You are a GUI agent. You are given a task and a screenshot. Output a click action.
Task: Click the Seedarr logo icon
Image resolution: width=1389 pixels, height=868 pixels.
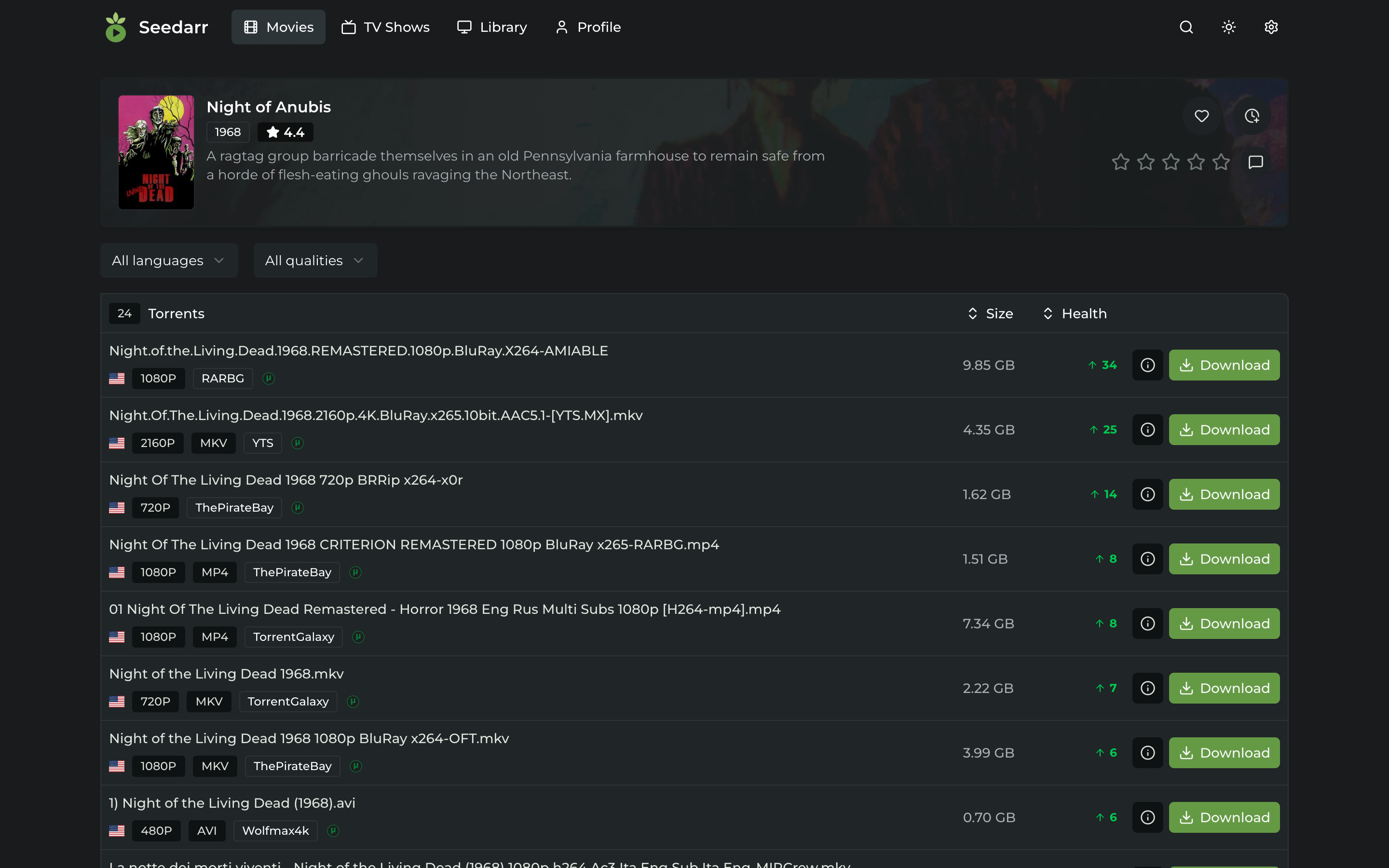[x=115, y=27]
